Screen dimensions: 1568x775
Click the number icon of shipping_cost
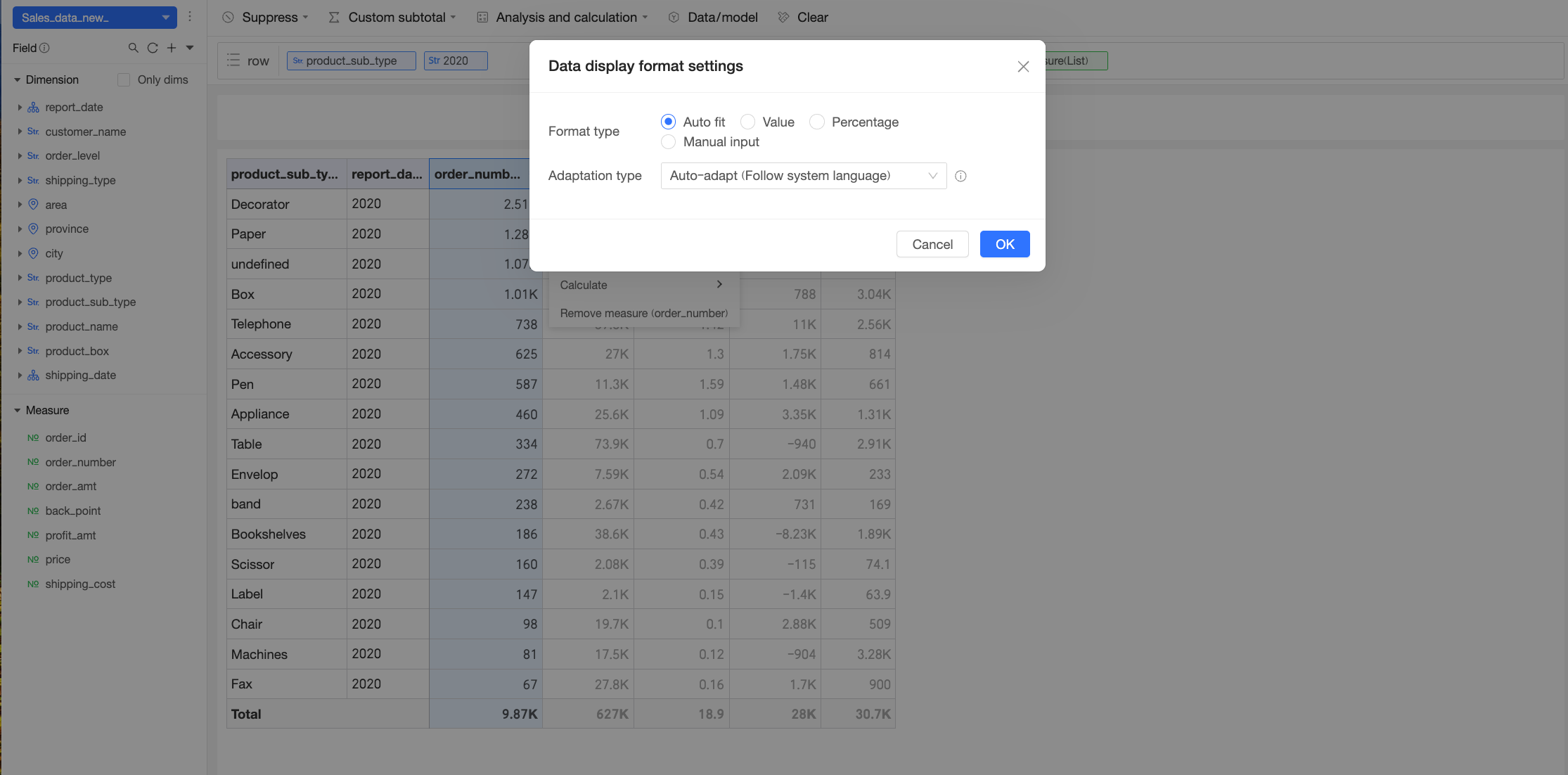[33, 584]
